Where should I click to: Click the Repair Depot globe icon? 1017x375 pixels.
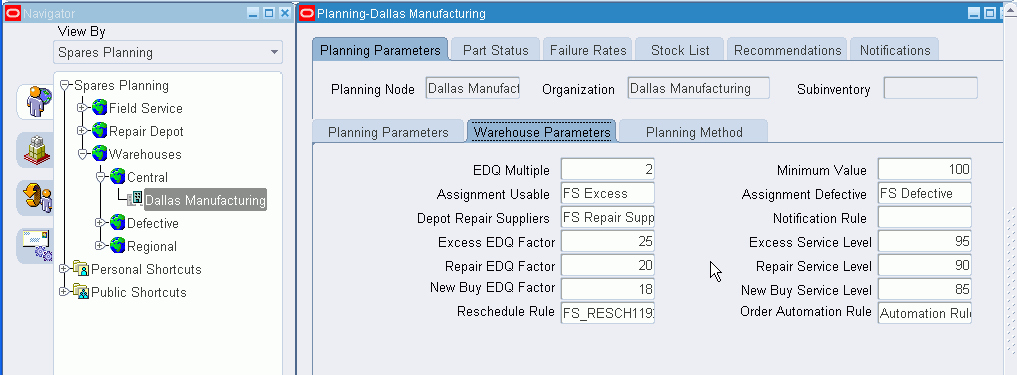(99, 131)
